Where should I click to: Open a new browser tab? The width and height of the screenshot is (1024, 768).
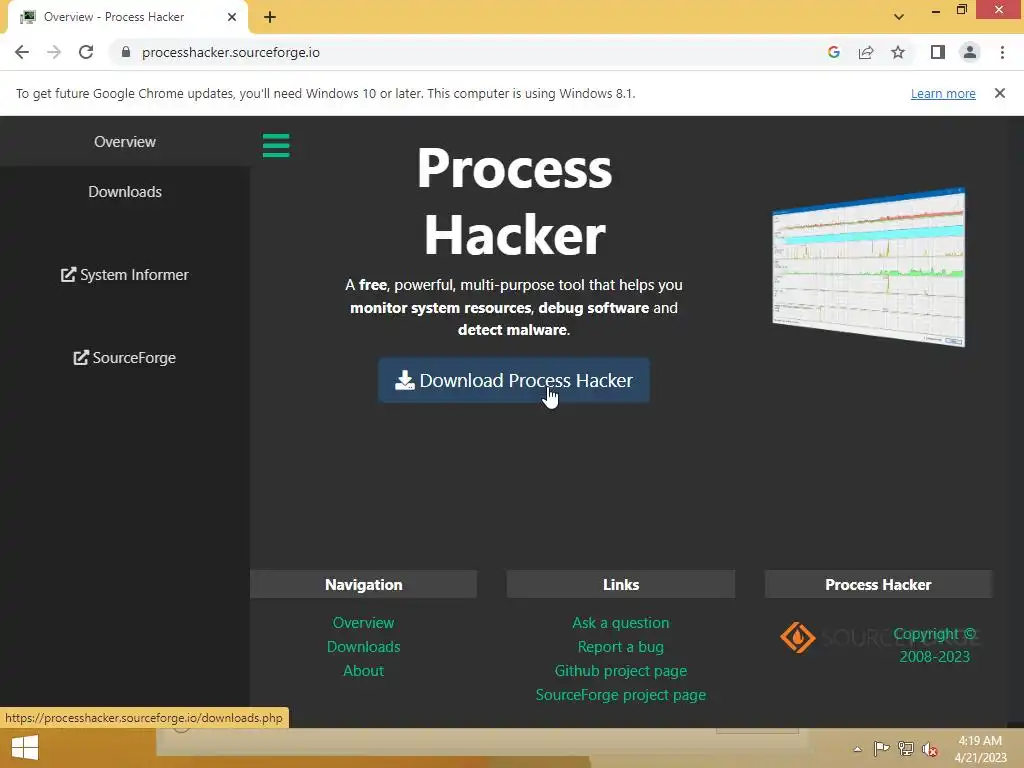(x=270, y=17)
